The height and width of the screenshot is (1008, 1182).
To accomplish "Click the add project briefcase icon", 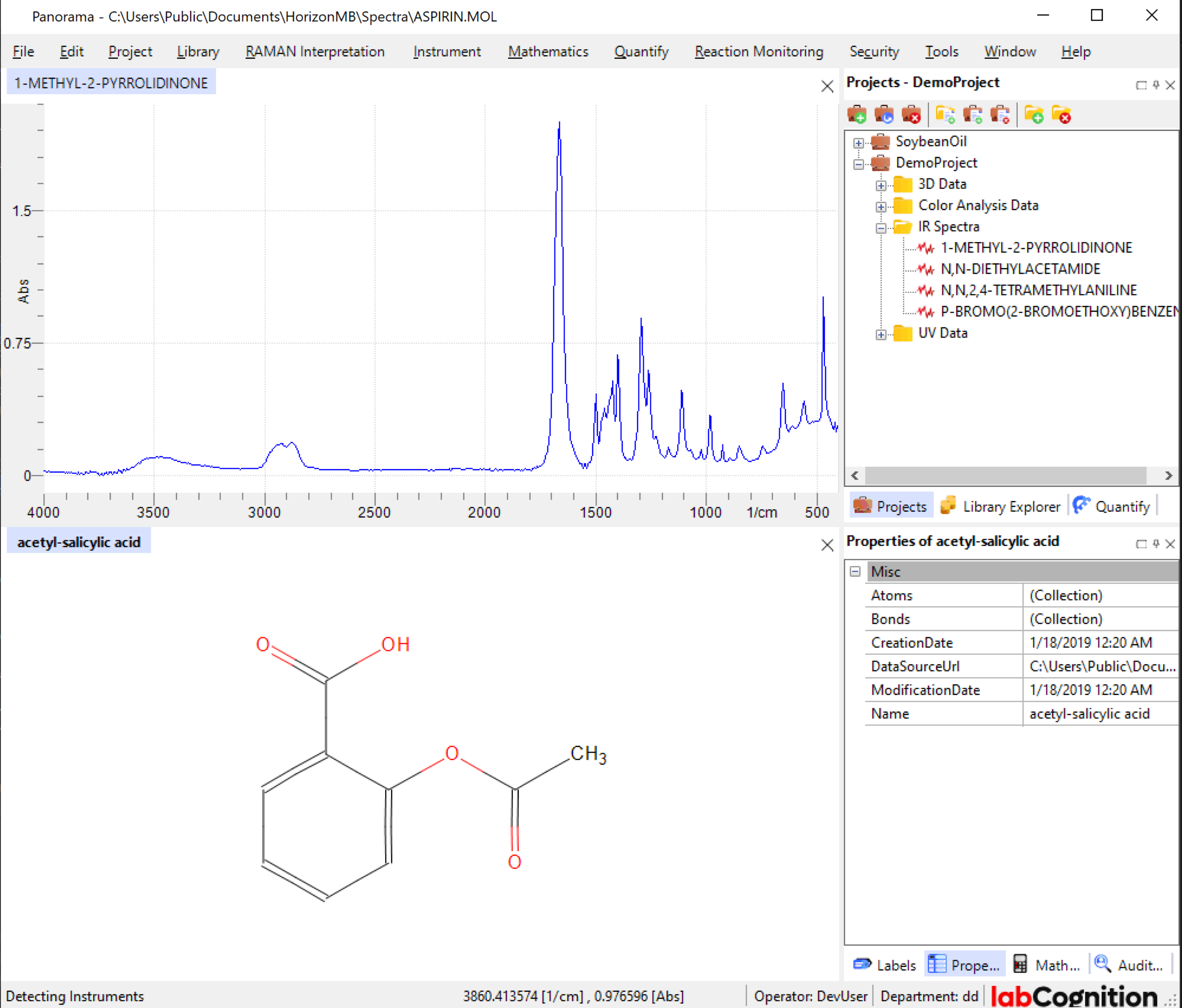I will click(856, 115).
